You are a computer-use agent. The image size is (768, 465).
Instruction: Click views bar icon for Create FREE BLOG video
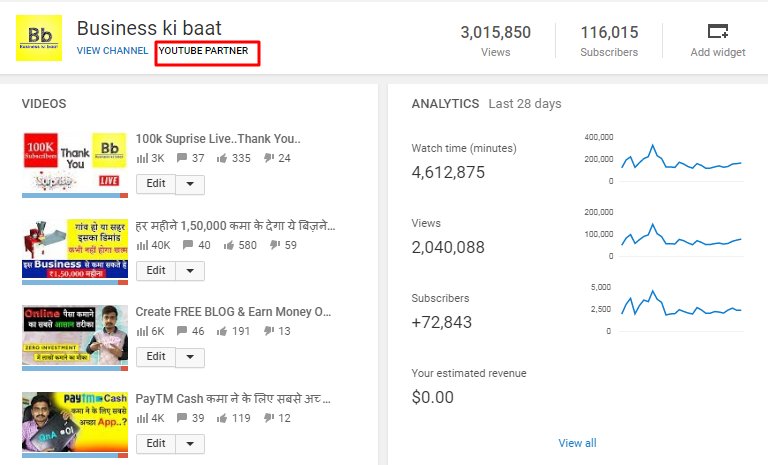point(142,331)
